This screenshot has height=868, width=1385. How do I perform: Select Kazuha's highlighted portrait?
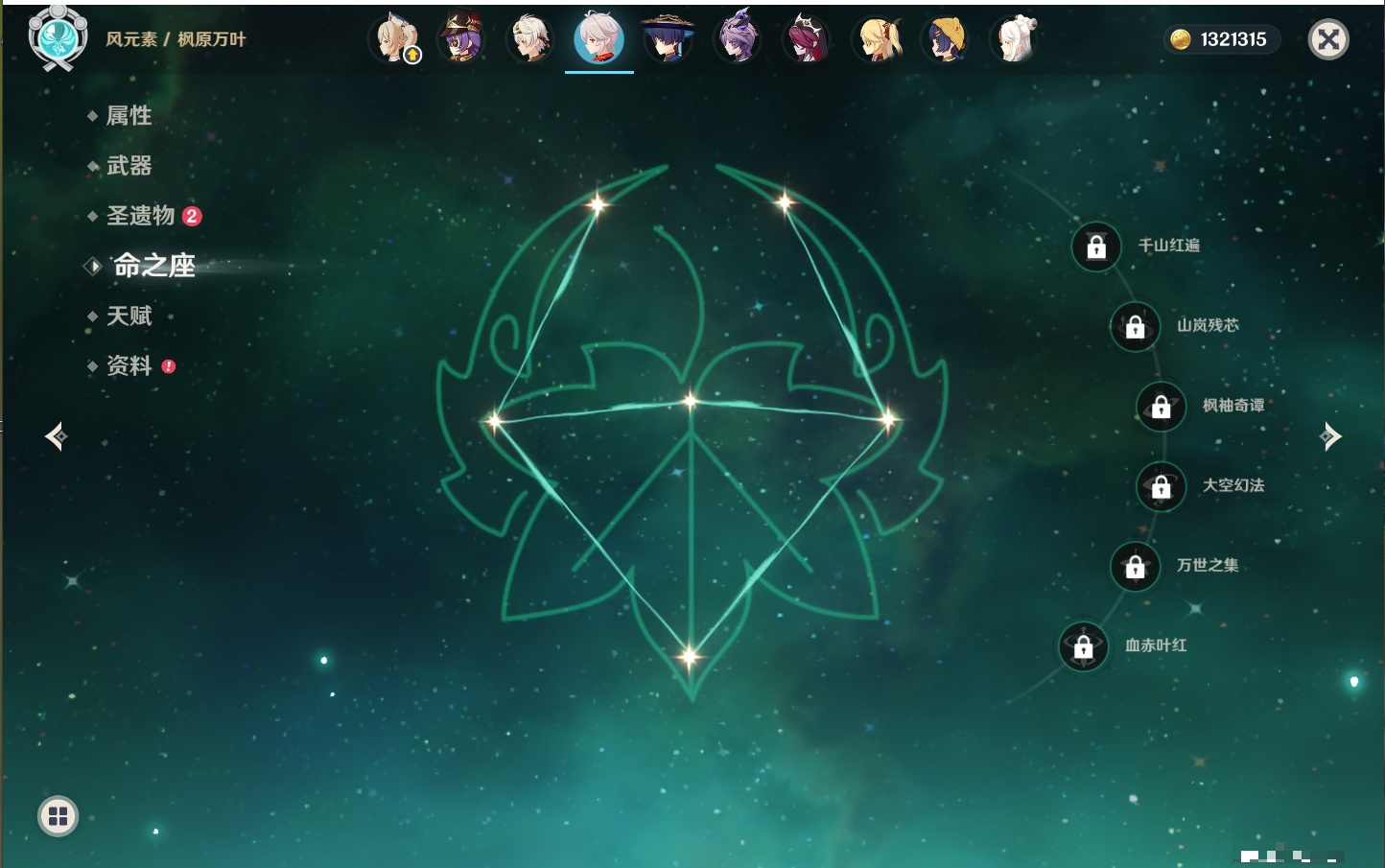599,38
